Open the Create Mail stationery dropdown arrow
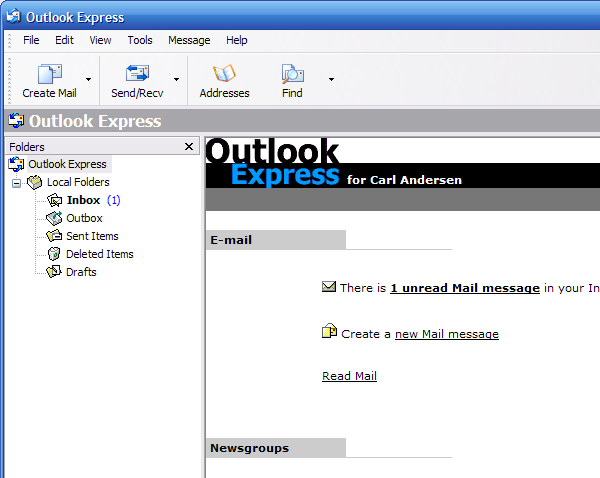 pos(88,80)
